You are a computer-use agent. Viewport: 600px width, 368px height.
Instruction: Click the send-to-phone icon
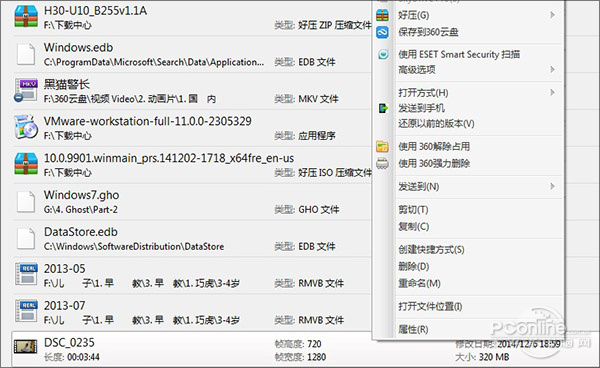point(383,108)
